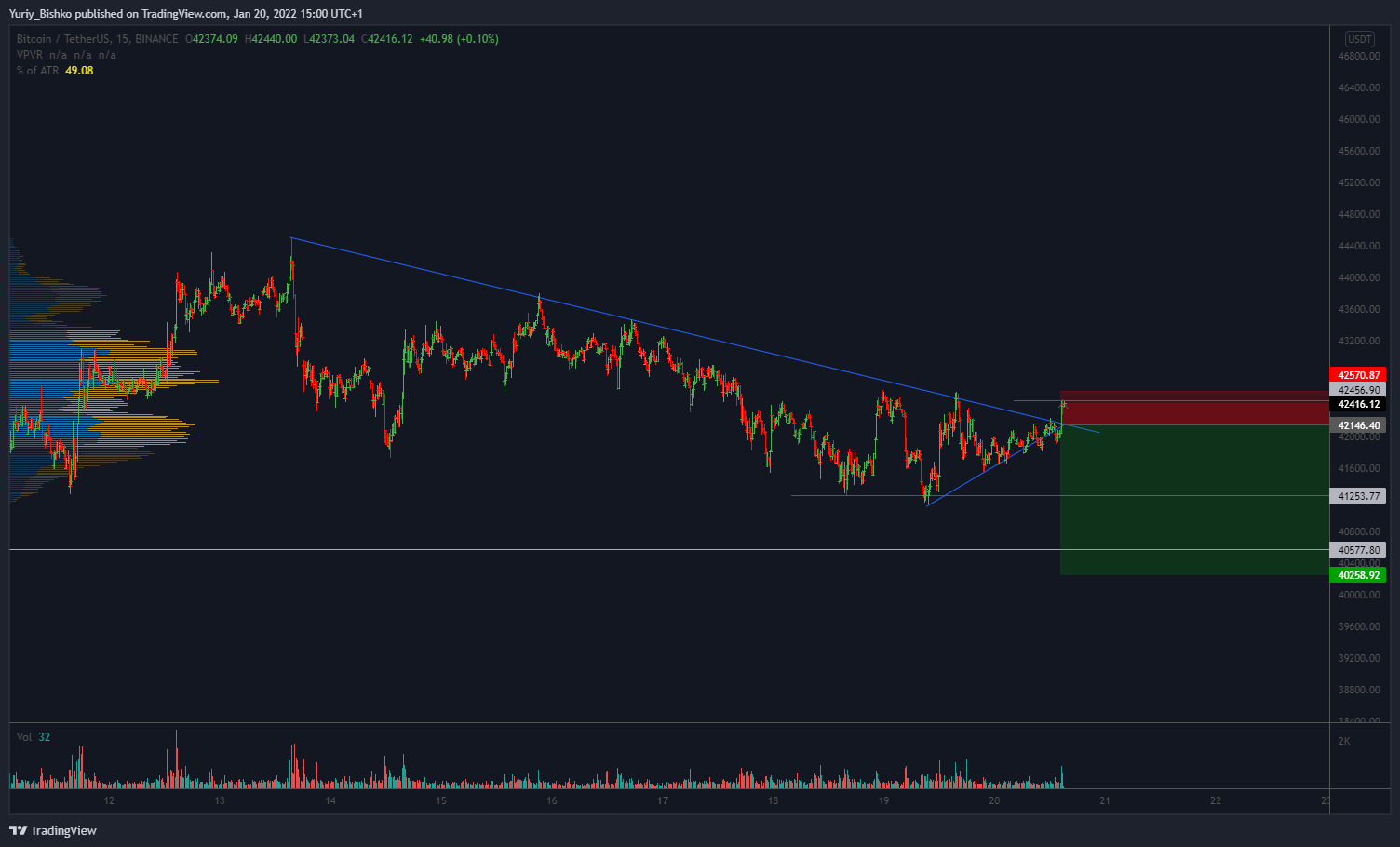
Task: Click the price tag 41253.77
Action: click(x=1358, y=496)
